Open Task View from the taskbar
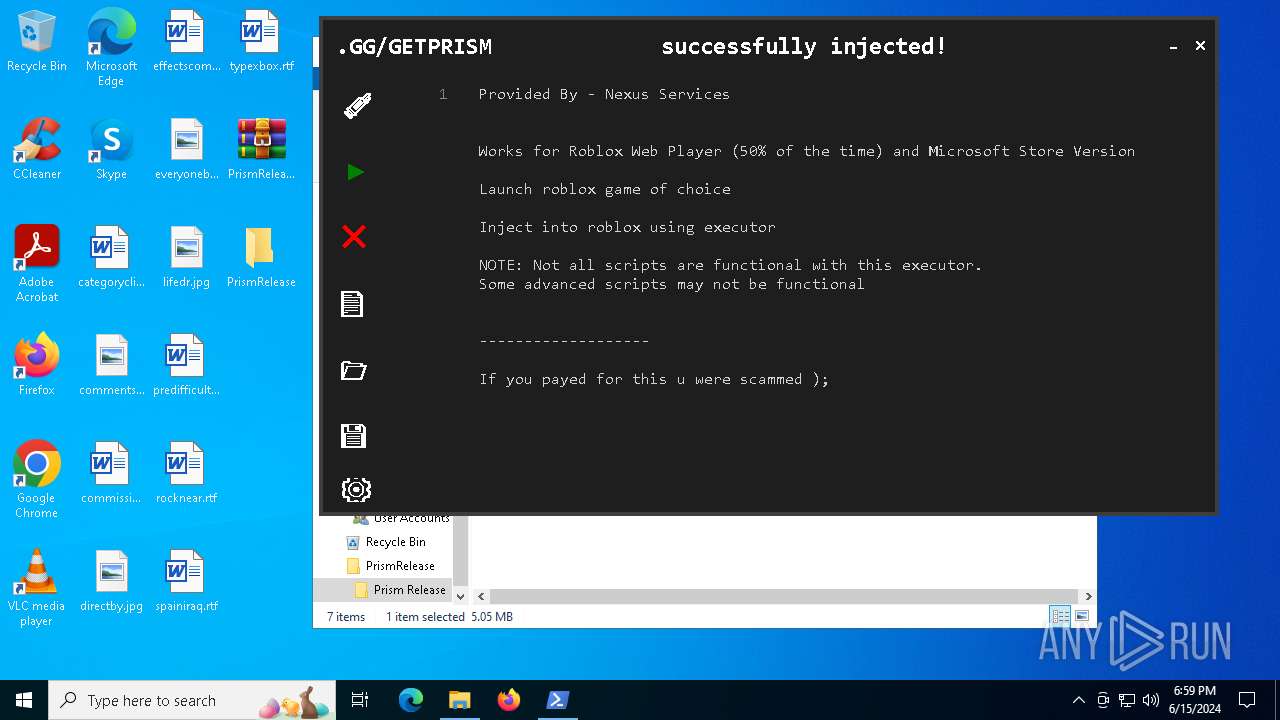 (360, 700)
